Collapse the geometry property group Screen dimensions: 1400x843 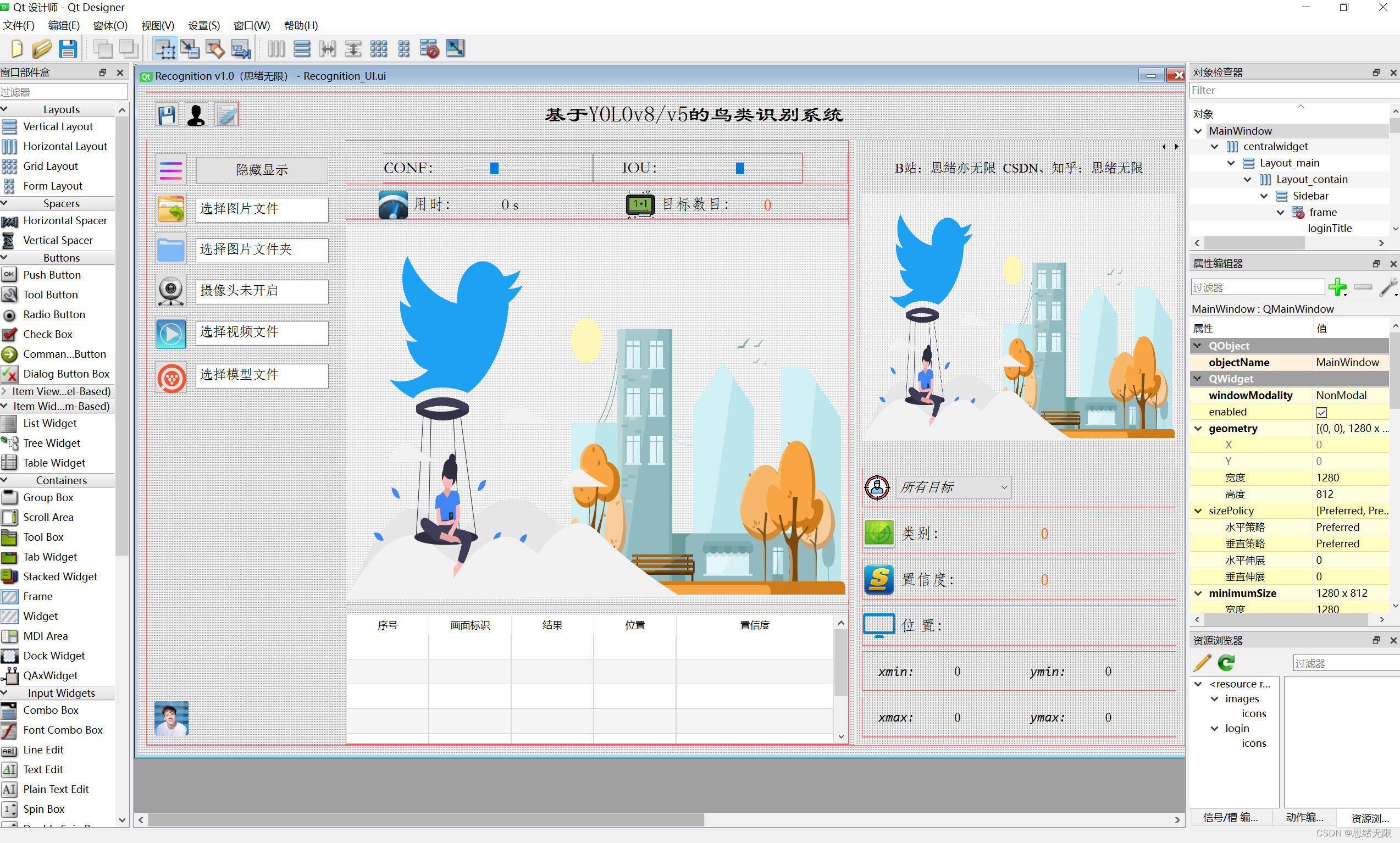tap(1198, 428)
